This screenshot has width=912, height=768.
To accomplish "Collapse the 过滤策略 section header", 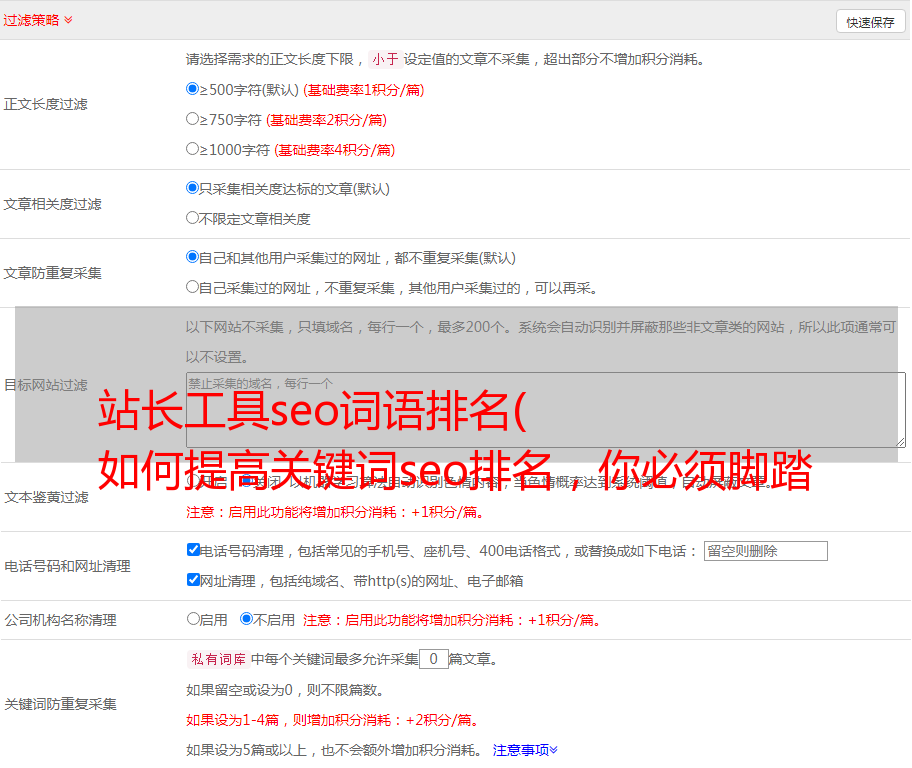I will pos(31,20).
